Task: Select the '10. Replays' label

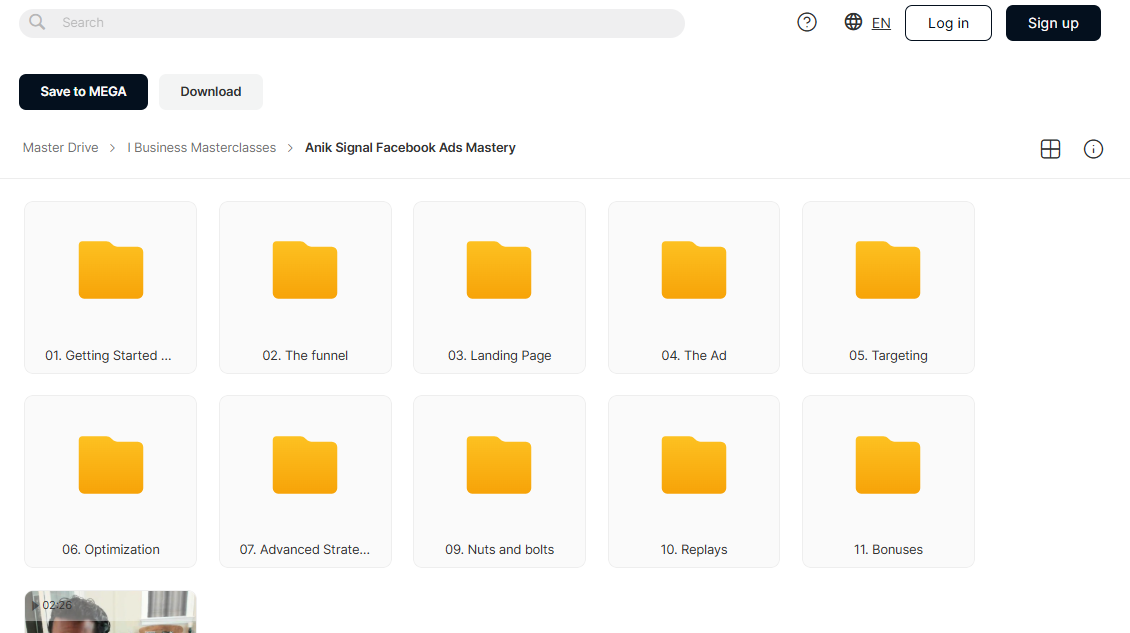Action: [694, 549]
